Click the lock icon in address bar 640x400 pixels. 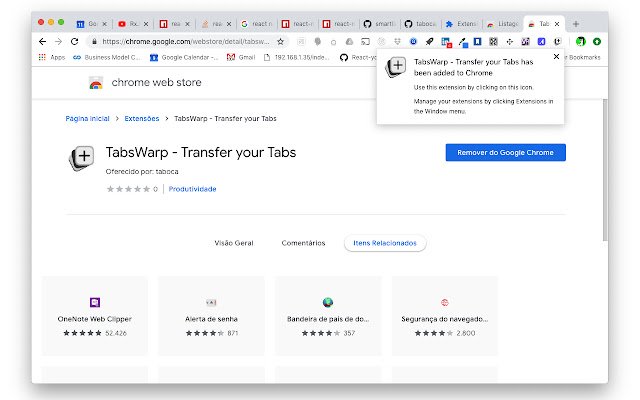click(94, 41)
